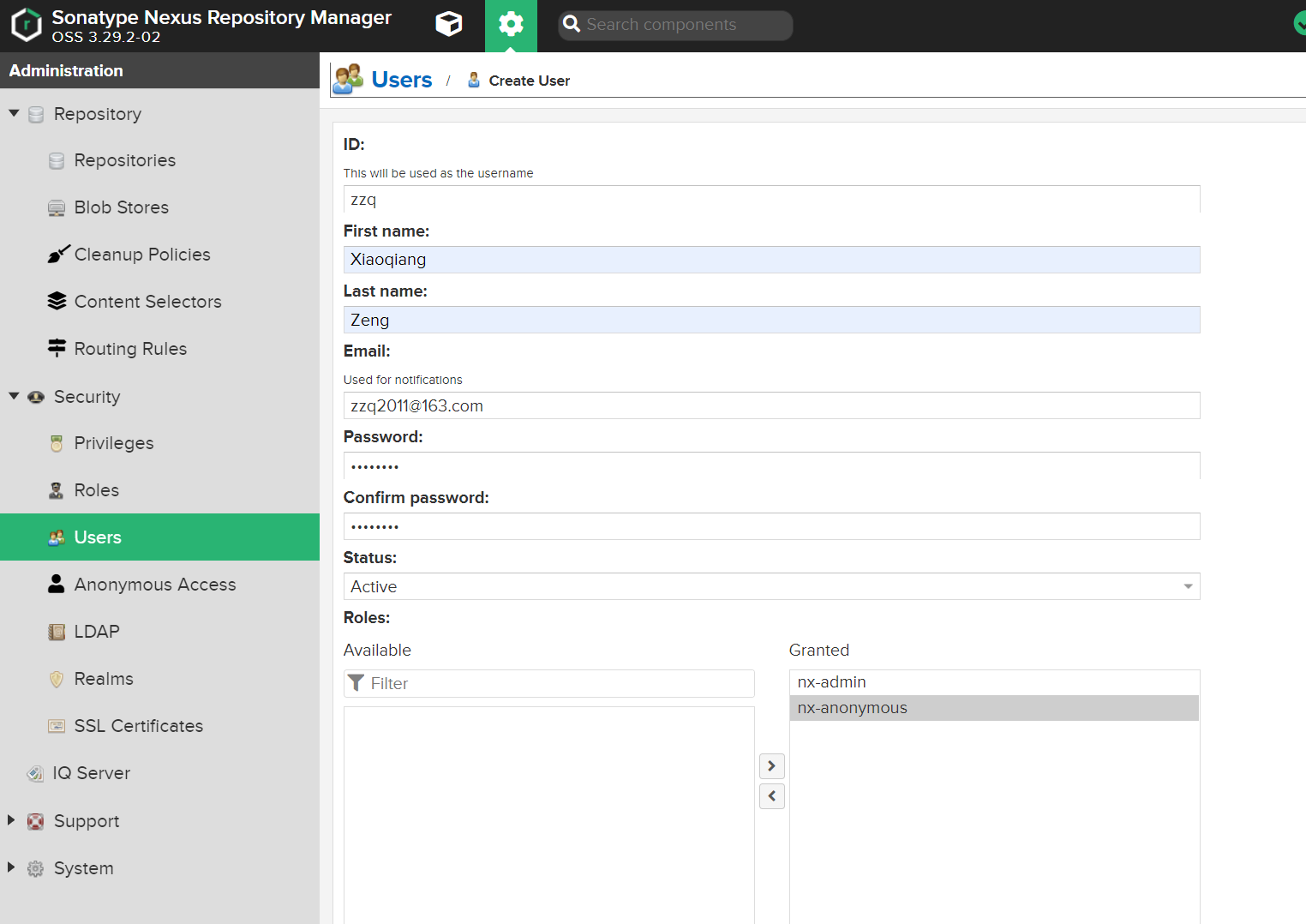Click the Content Selectors layers icon
1306x924 pixels.
pyautogui.click(x=57, y=301)
